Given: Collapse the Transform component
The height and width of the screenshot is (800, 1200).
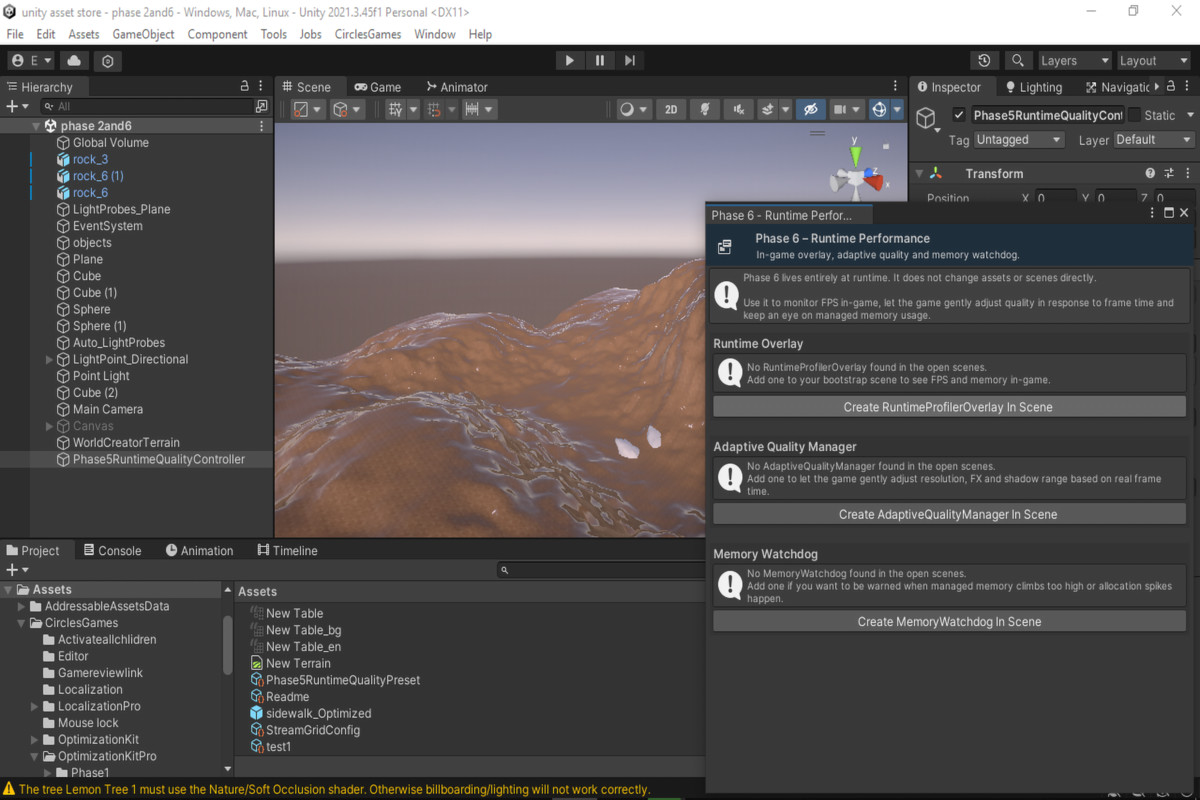Looking at the screenshot, I should pyautogui.click(x=919, y=173).
